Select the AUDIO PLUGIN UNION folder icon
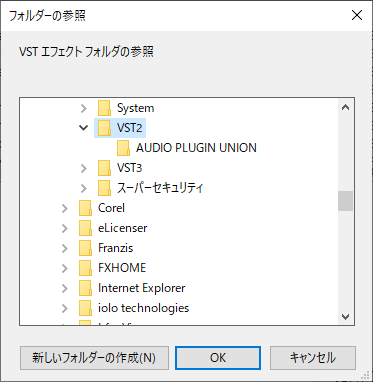Screen dimensions: 373x382 click(x=123, y=148)
